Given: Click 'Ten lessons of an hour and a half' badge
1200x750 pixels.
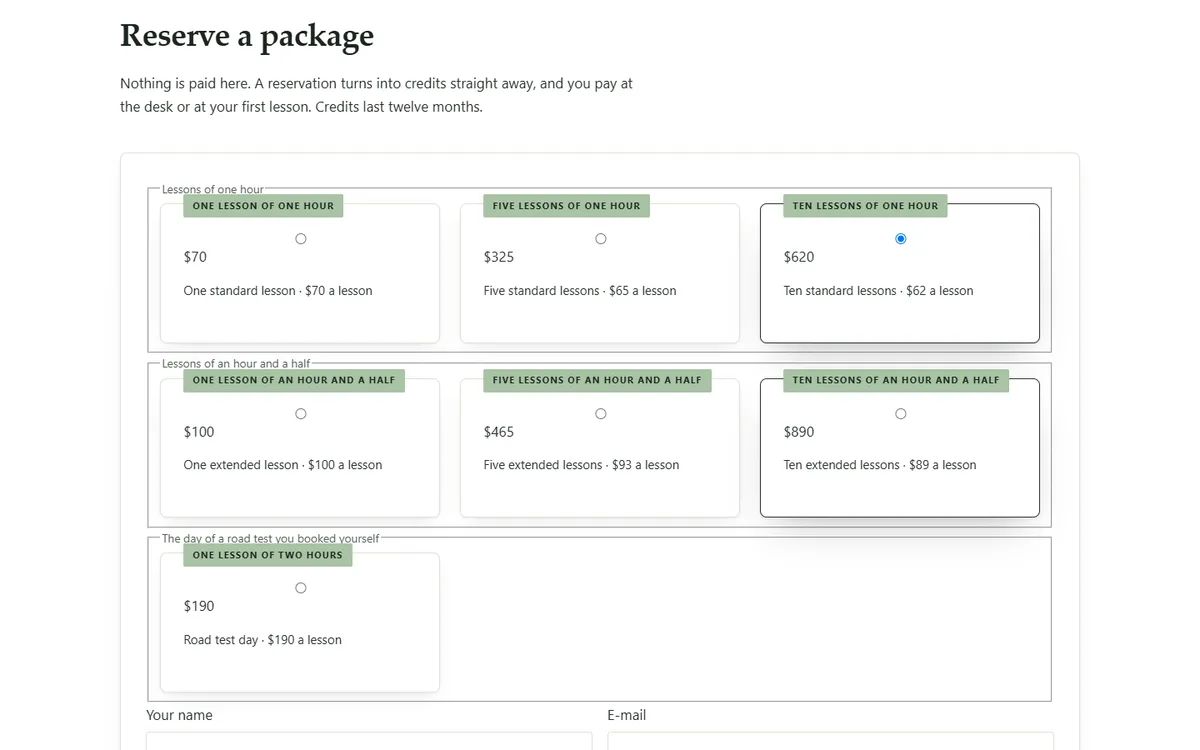Looking at the screenshot, I should pyautogui.click(x=896, y=380).
